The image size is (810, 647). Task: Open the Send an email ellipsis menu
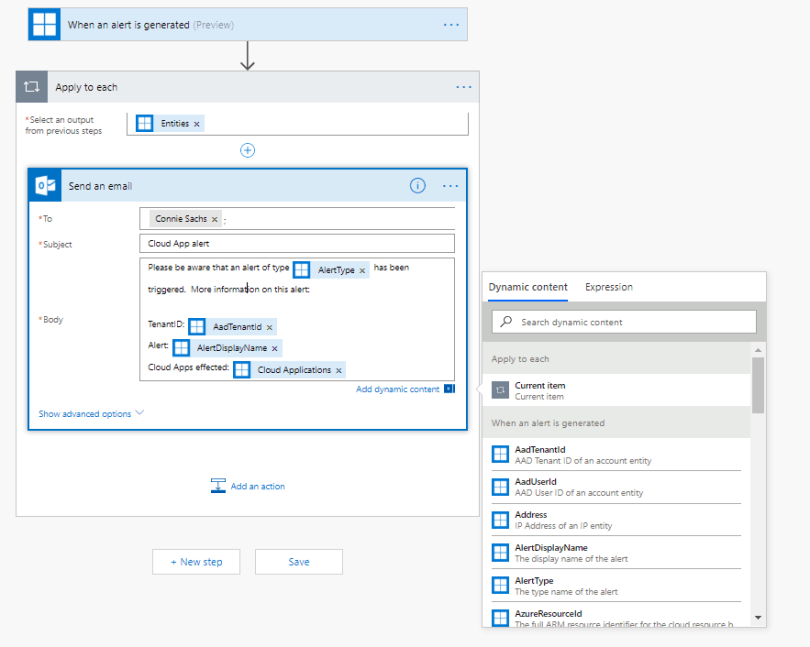(x=450, y=186)
